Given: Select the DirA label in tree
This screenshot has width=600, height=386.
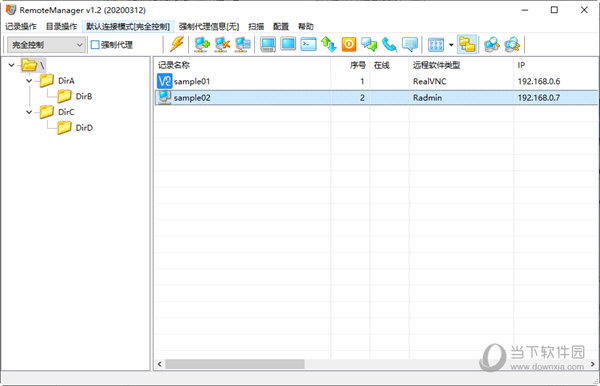Looking at the screenshot, I should pos(66,81).
